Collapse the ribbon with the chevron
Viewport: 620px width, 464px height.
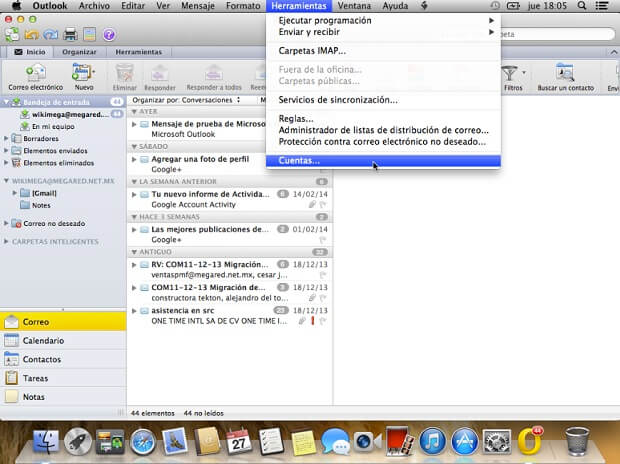click(x=614, y=52)
